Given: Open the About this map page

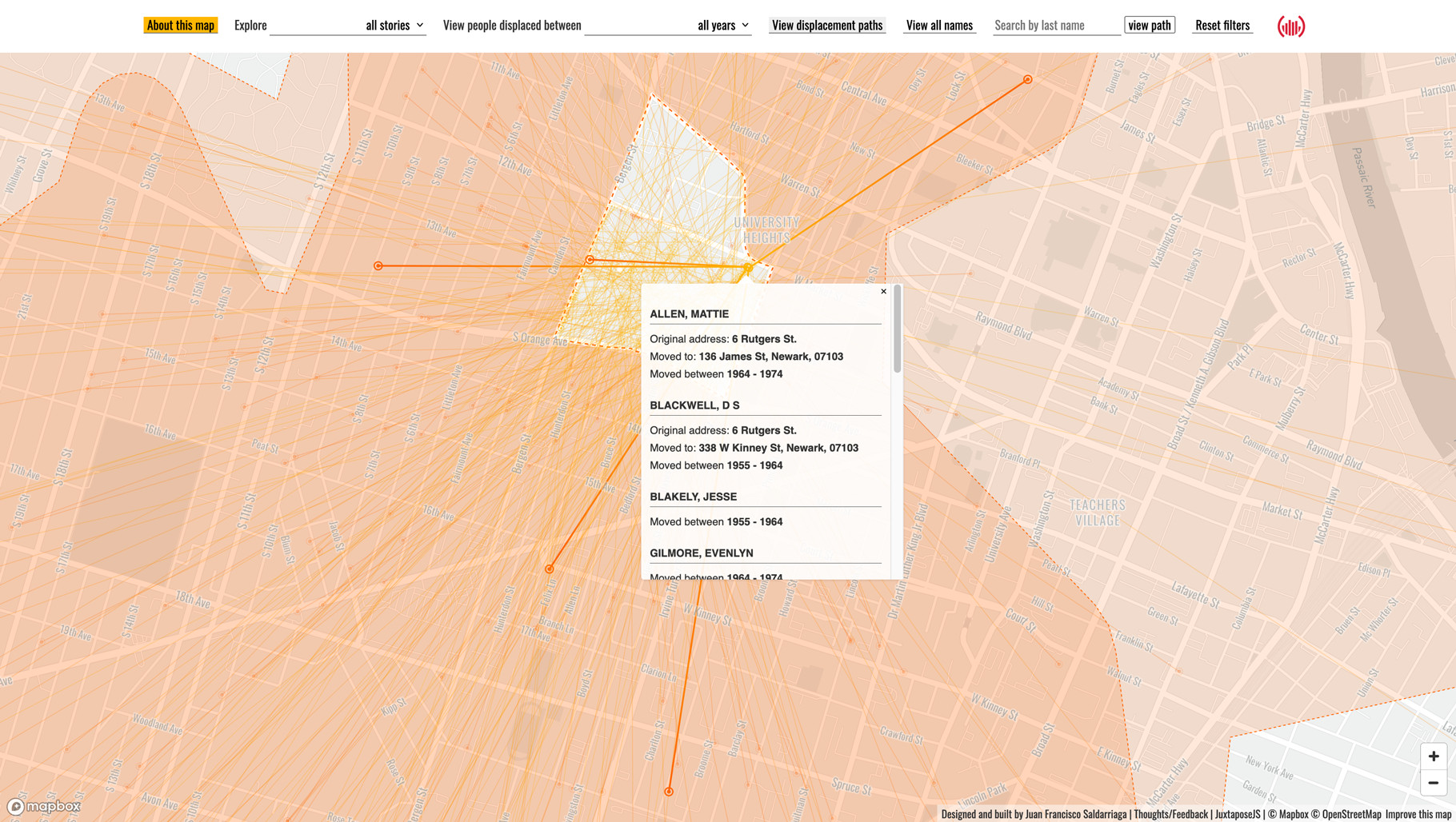Looking at the screenshot, I should tap(180, 25).
